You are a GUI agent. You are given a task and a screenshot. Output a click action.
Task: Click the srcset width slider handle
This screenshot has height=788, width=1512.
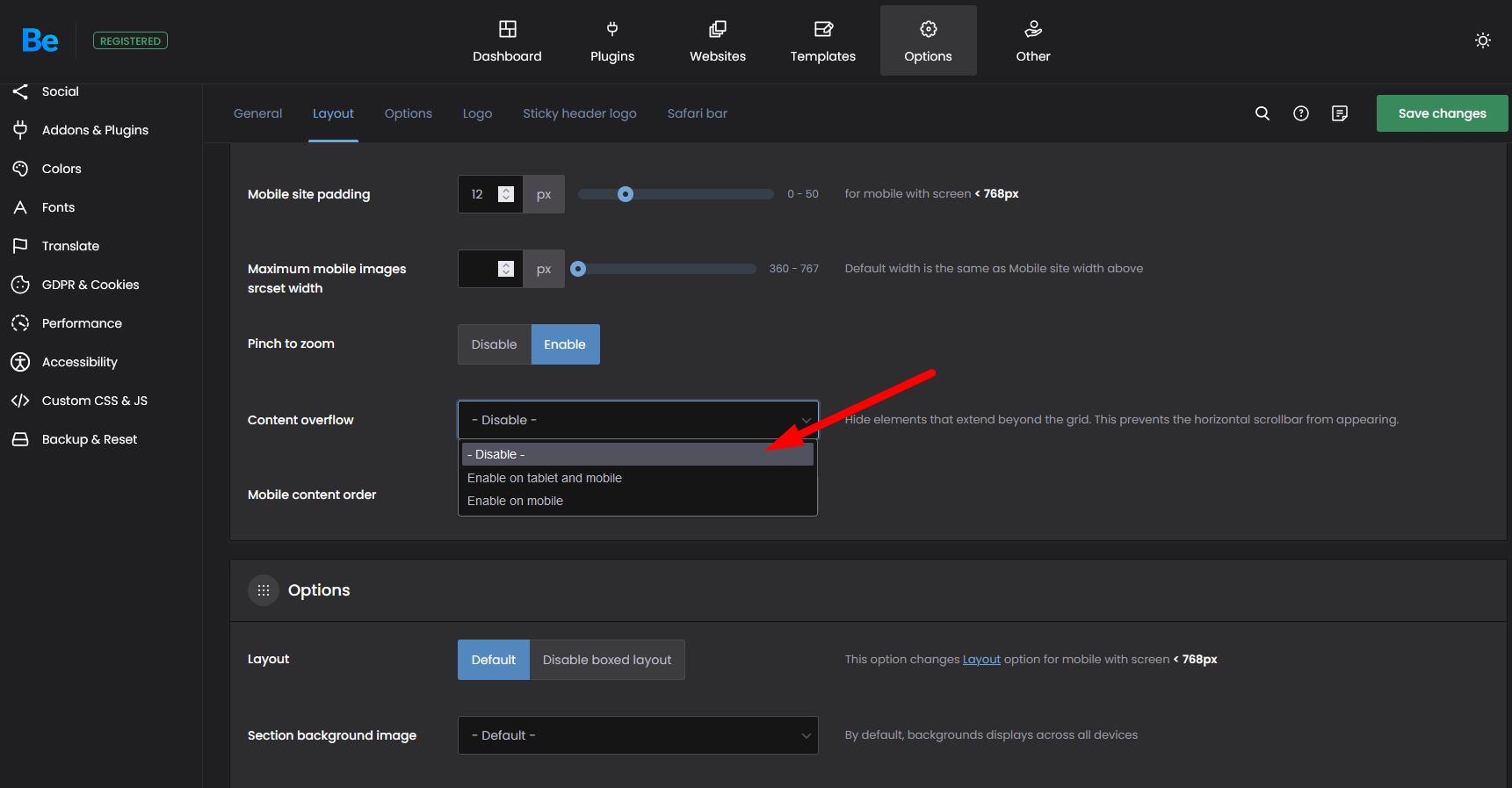(x=578, y=269)
